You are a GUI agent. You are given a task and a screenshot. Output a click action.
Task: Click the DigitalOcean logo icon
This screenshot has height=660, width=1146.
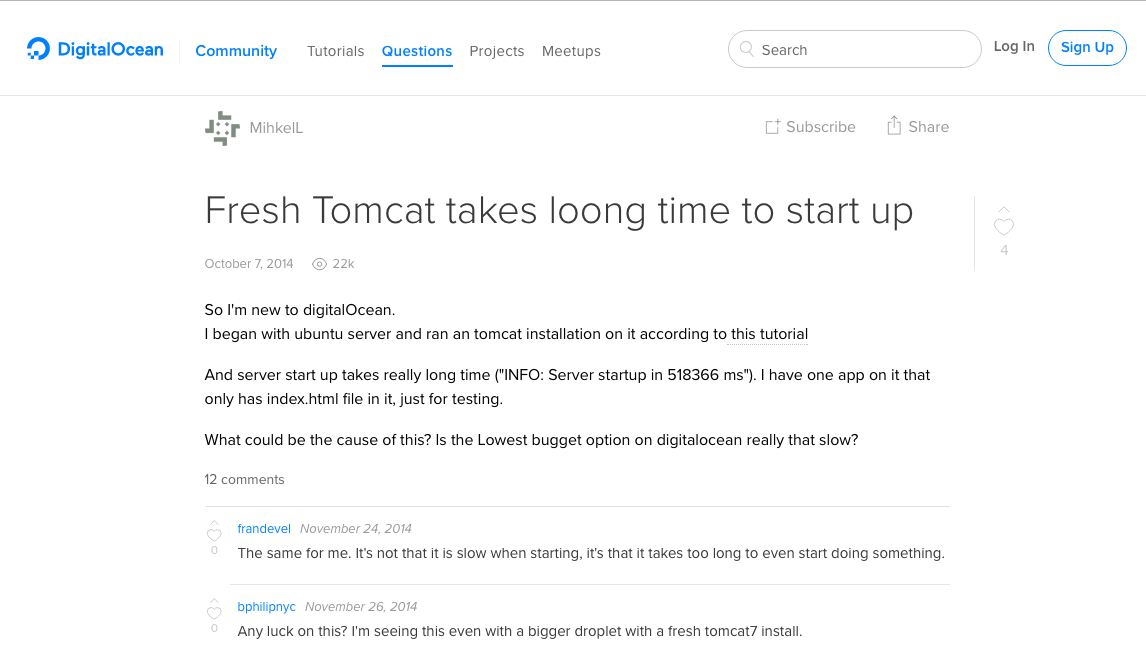click(x=38, y=49)
